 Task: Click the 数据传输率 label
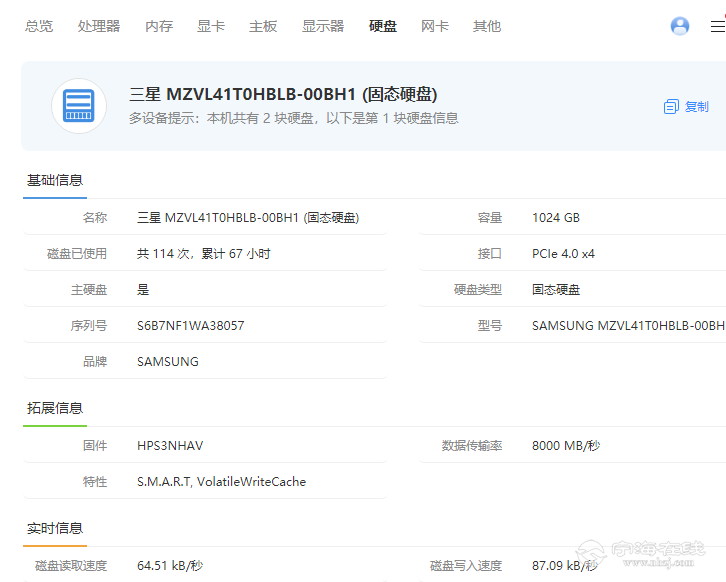point(472,445)
